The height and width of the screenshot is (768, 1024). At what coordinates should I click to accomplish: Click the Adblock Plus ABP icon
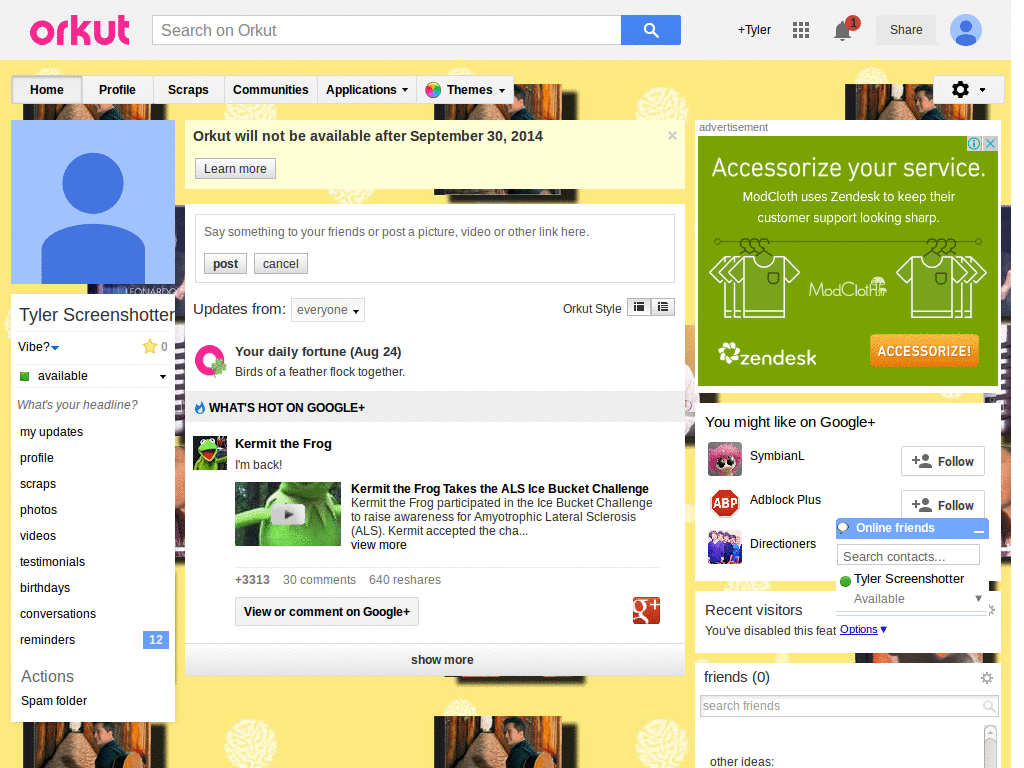tap(725, 503)
